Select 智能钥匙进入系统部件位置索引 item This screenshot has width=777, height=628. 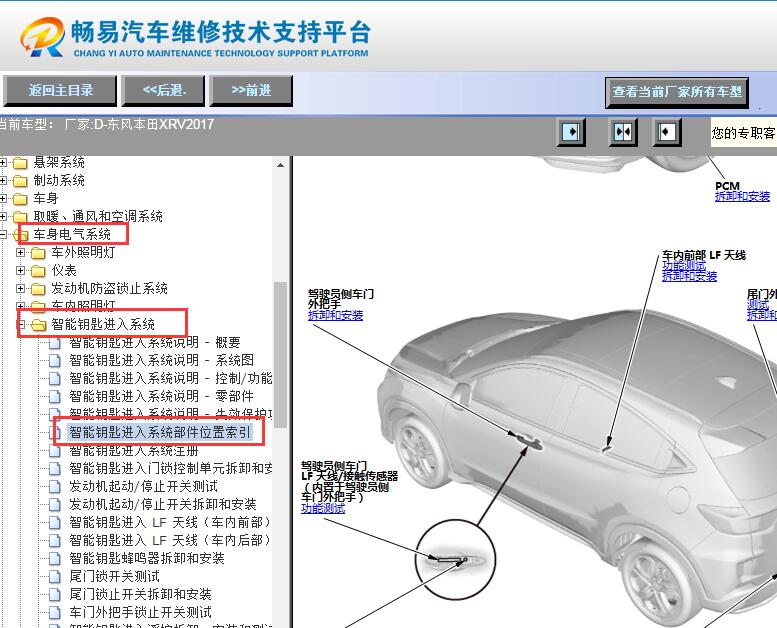pyautogui.click(x=160, y=432)
